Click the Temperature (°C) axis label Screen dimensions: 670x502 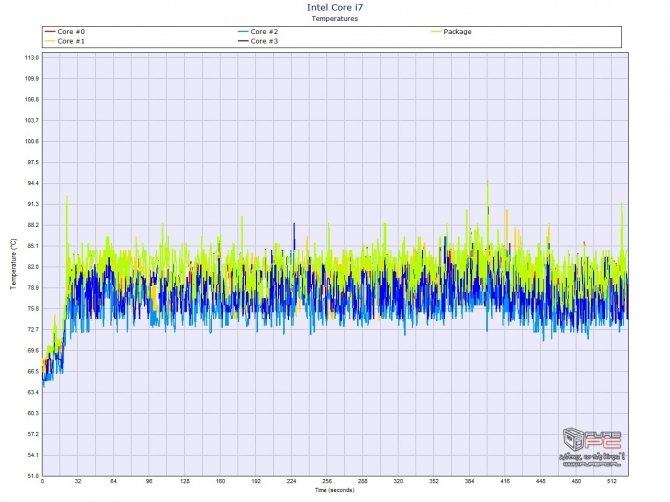(x=14, y=264)
